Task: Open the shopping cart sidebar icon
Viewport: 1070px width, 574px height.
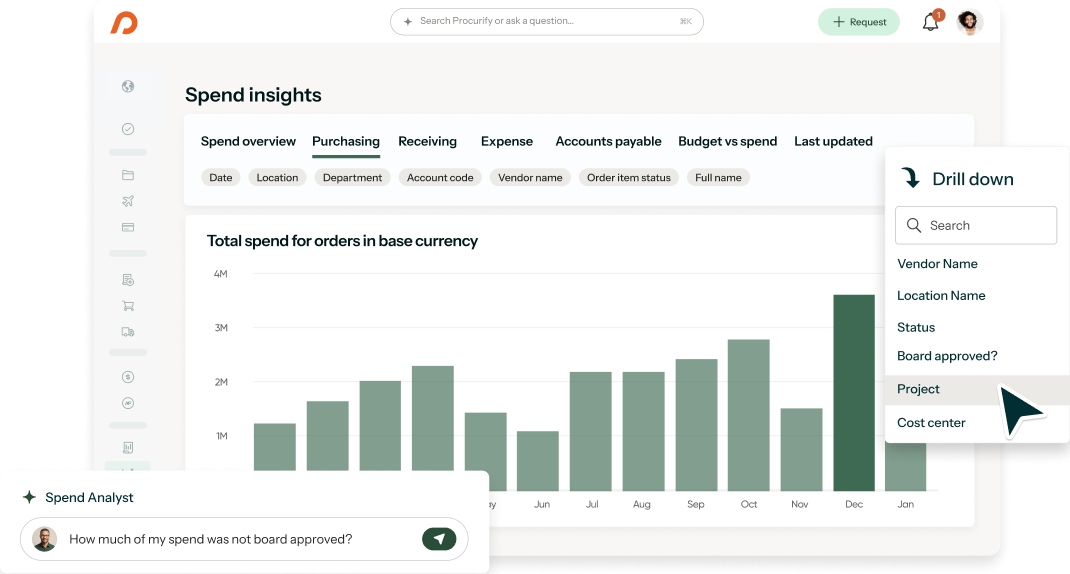Action: (128, 306)
